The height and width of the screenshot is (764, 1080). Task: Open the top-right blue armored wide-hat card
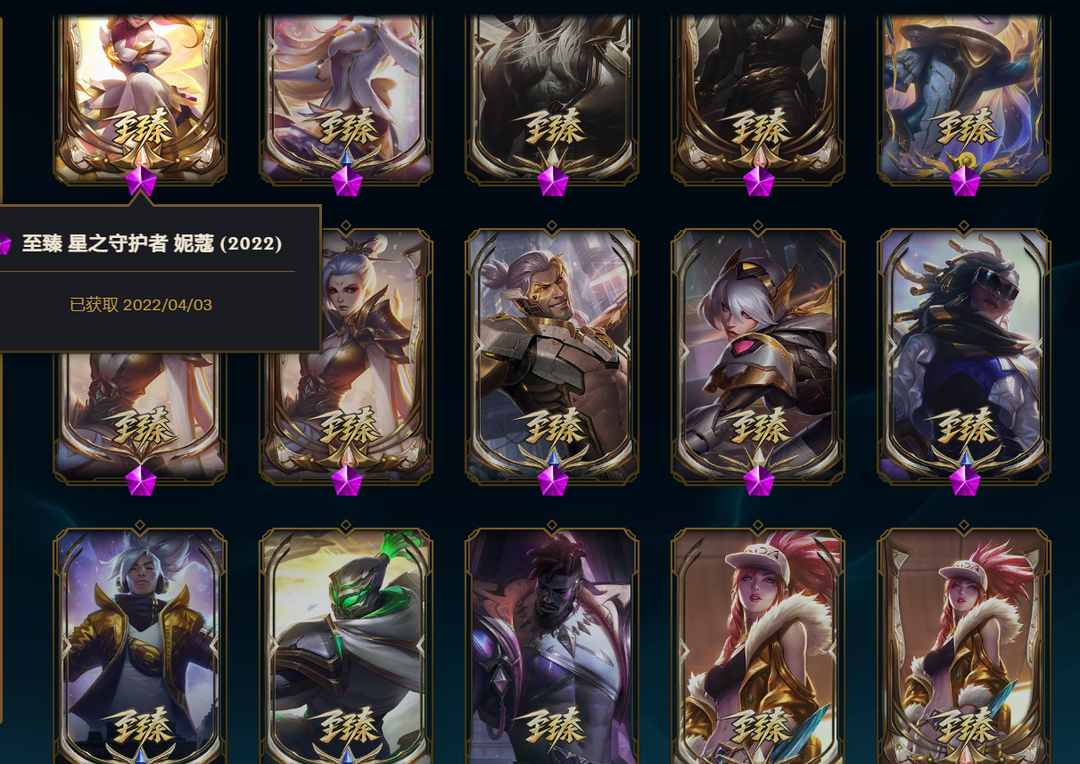964,100
